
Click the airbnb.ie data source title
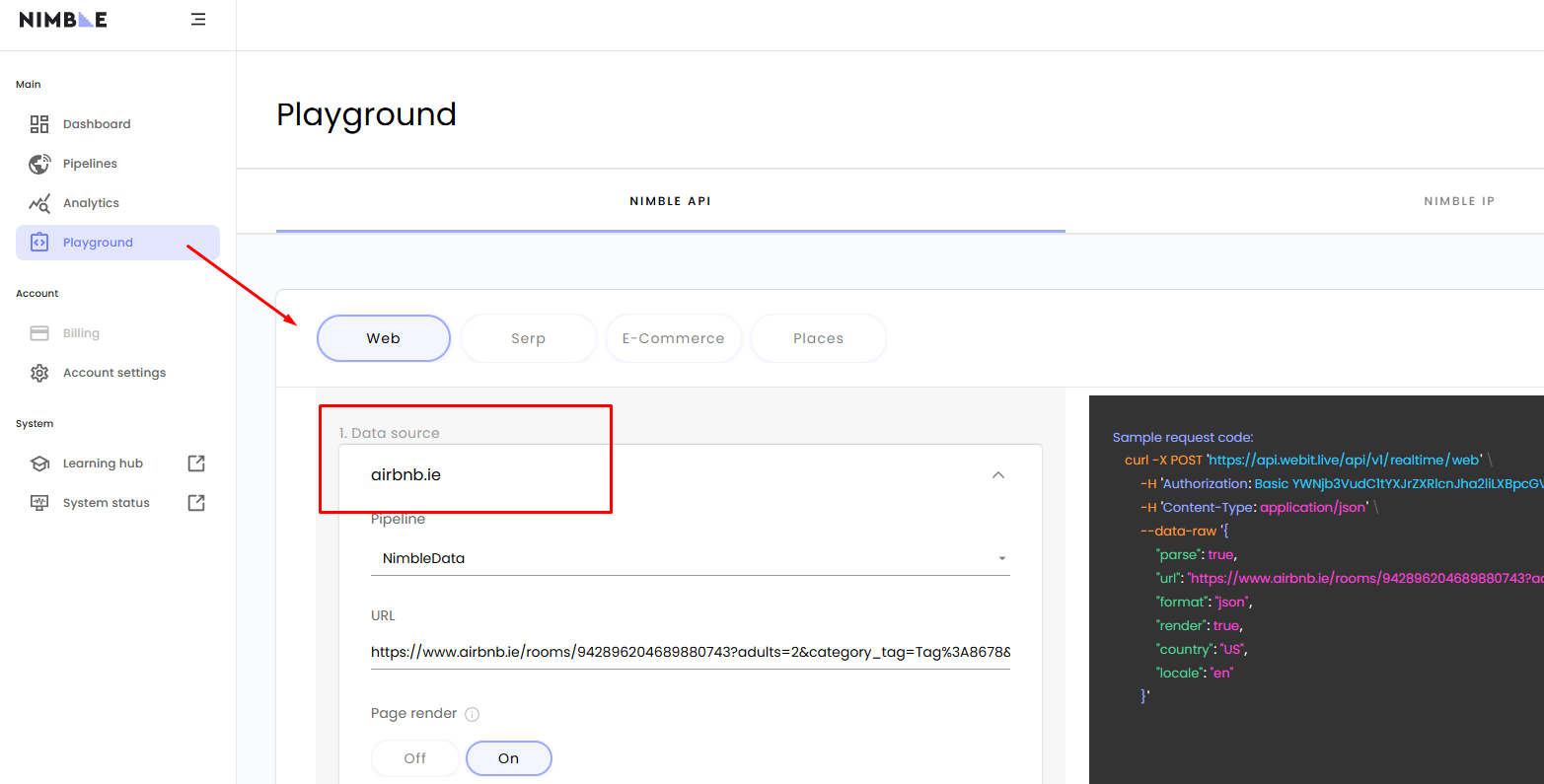tap(405, 475)
